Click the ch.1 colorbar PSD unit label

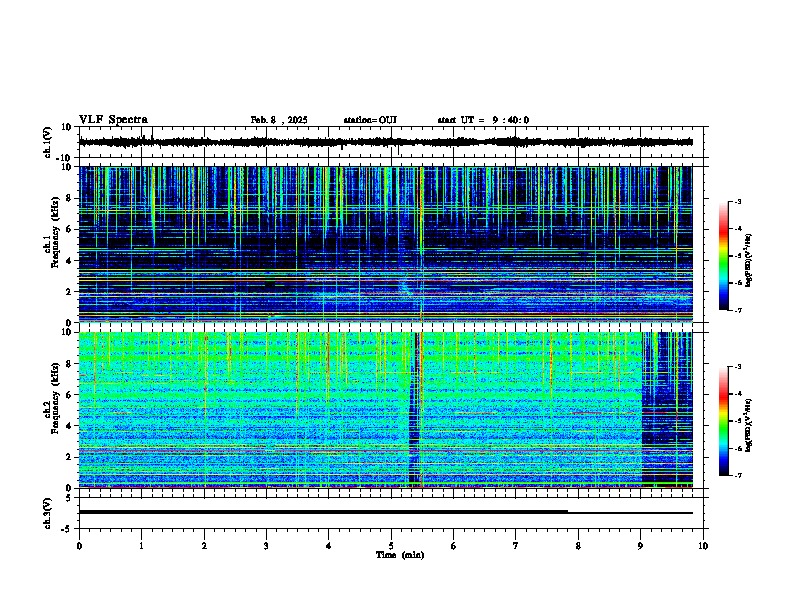(749, 261)
